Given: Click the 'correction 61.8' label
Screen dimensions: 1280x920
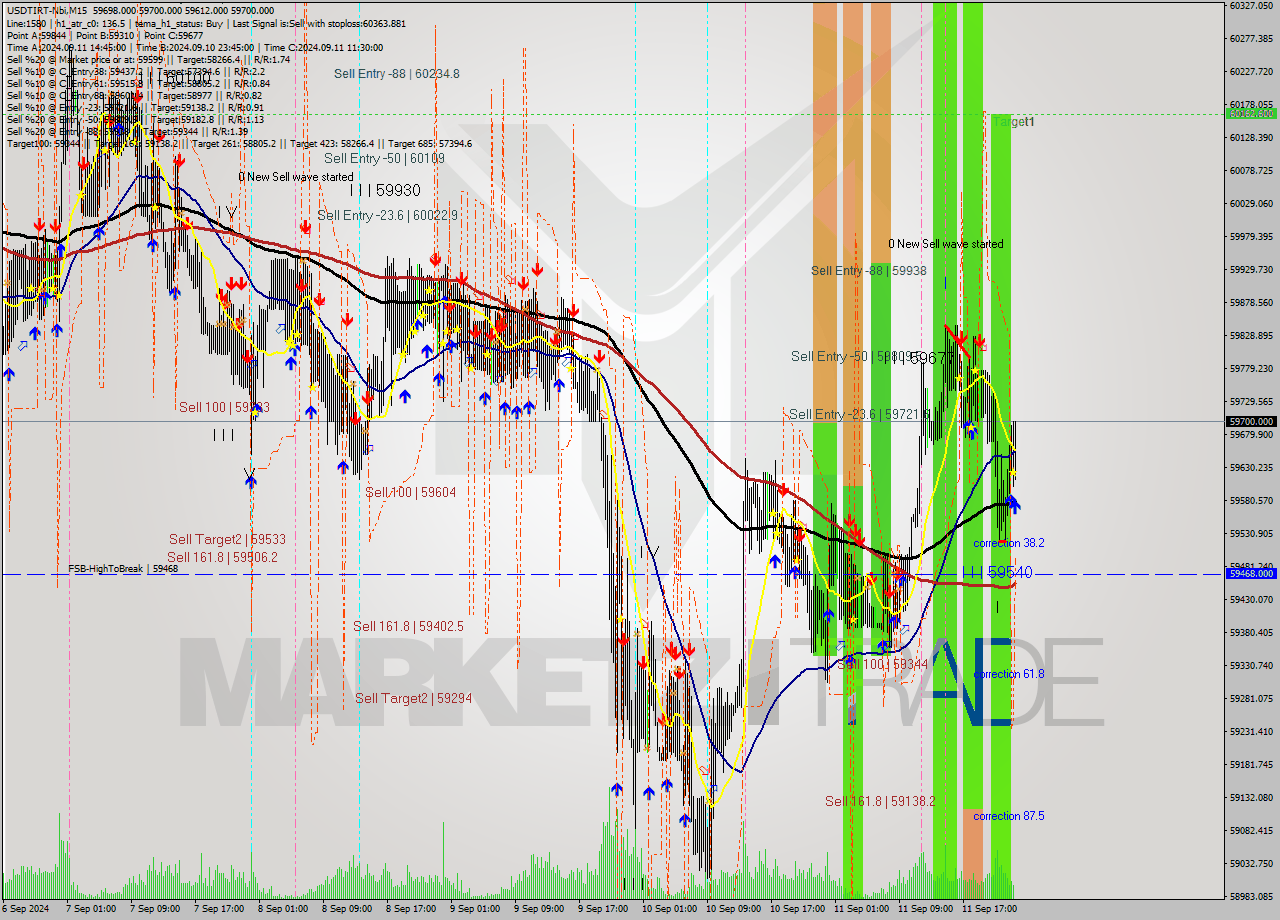Looking at the screenshot, I should pyautogui.click(x=1009, y=674).
